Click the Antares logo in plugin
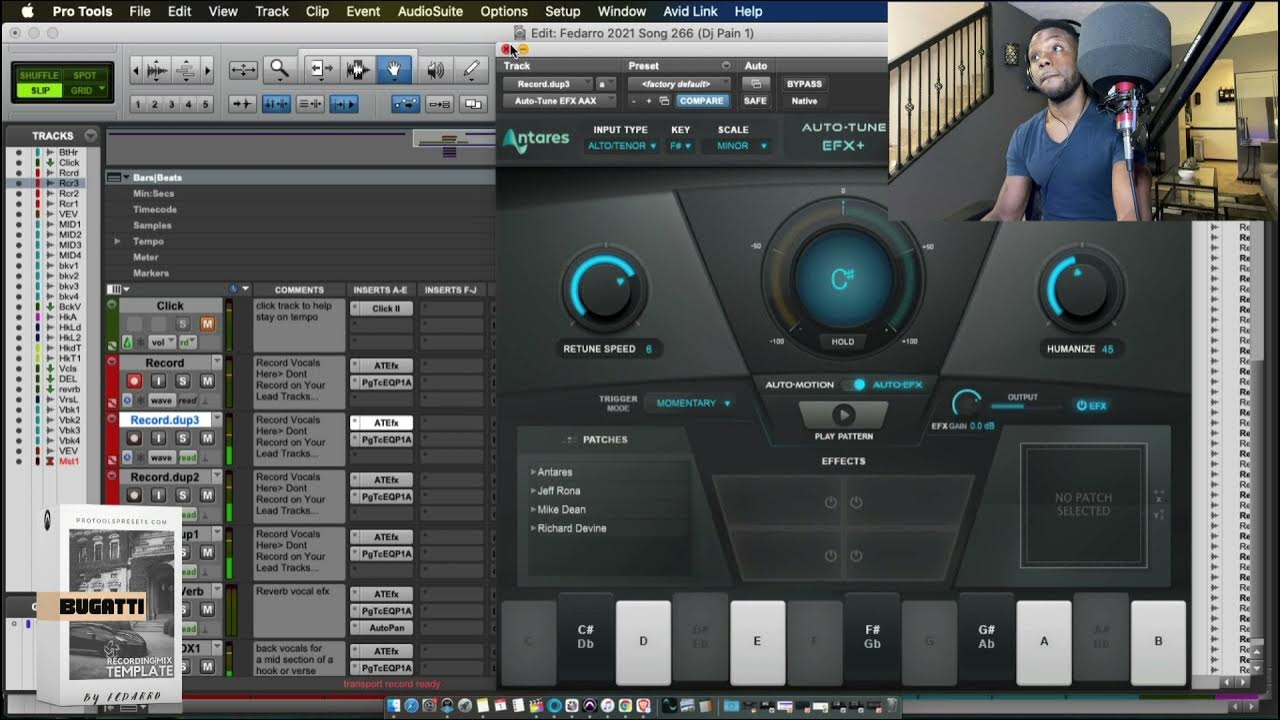Screen dimensions: 1280x720 pos(536,139)
